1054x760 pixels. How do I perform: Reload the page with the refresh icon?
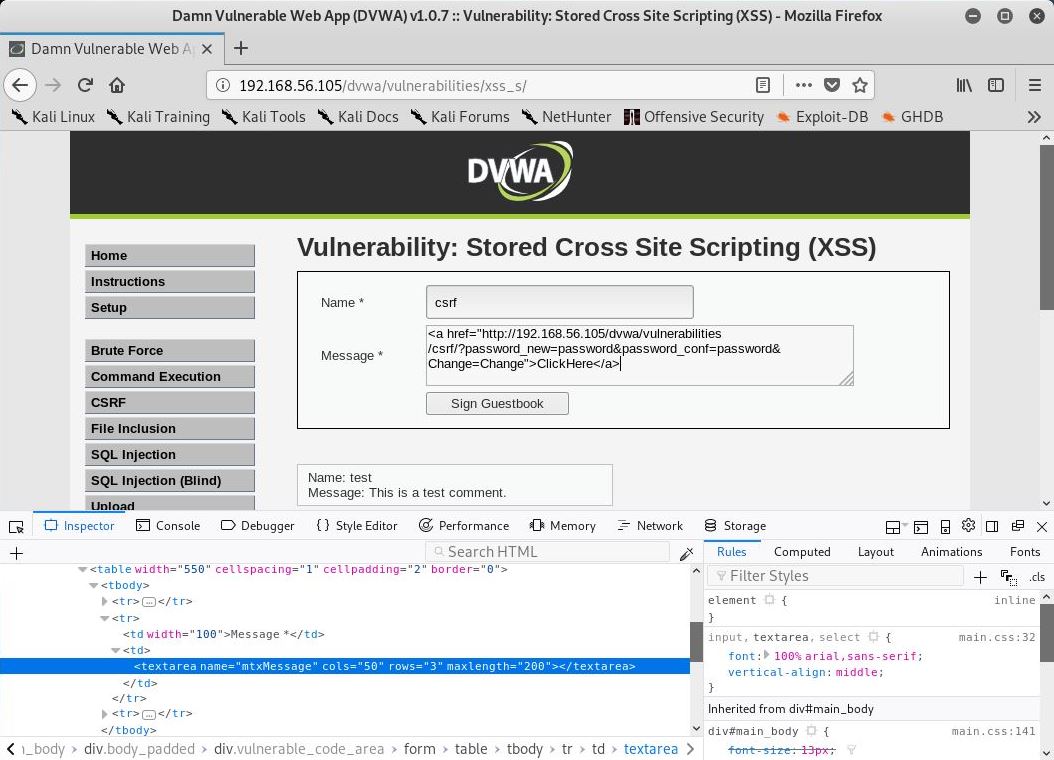click(85, 85)
